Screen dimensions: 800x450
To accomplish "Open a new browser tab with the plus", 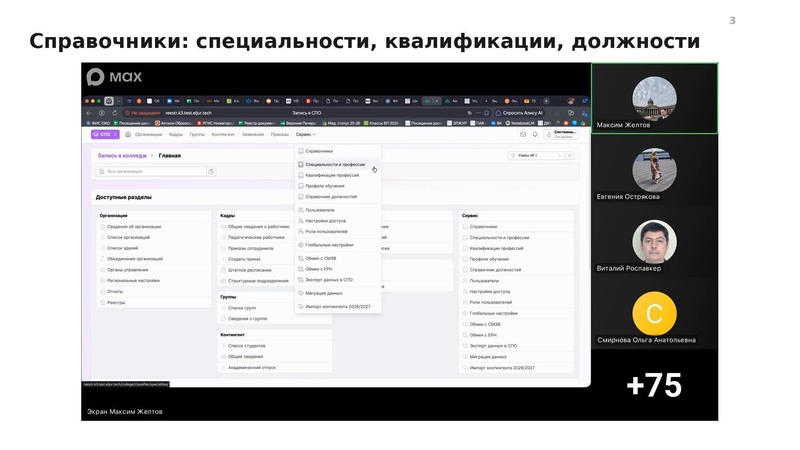I will 546,101.
